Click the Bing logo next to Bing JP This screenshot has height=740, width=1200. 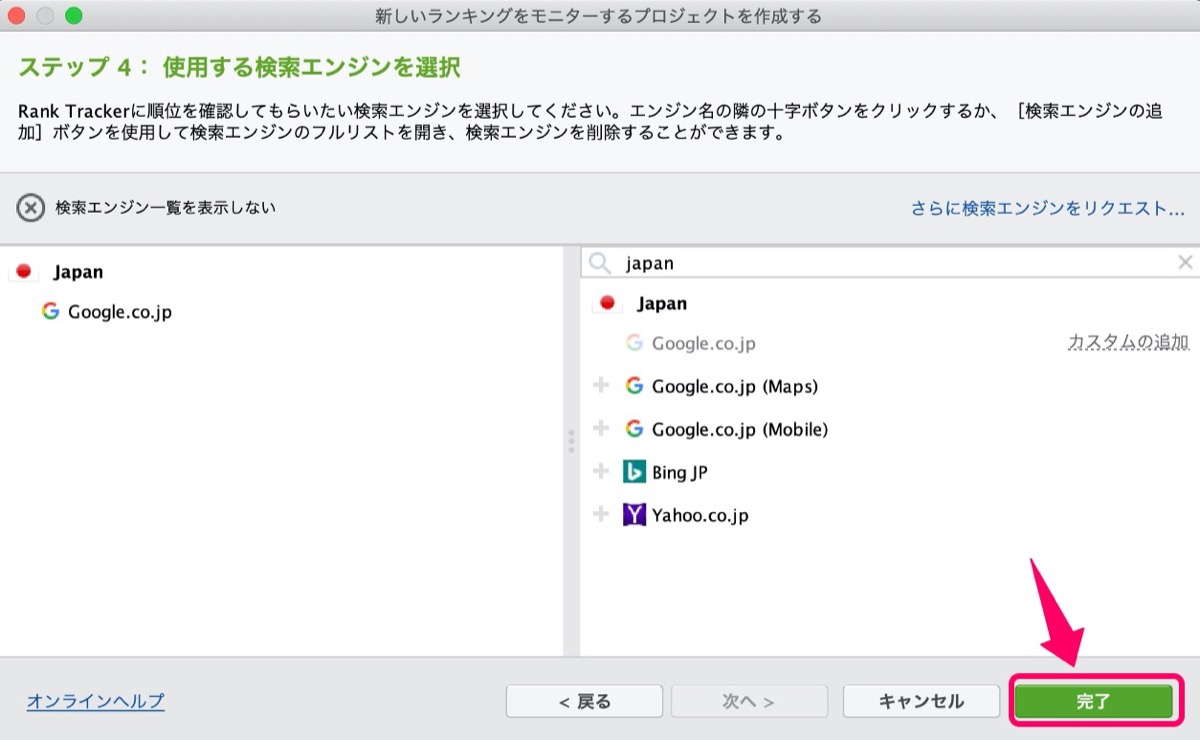click(x=634, y=471)
